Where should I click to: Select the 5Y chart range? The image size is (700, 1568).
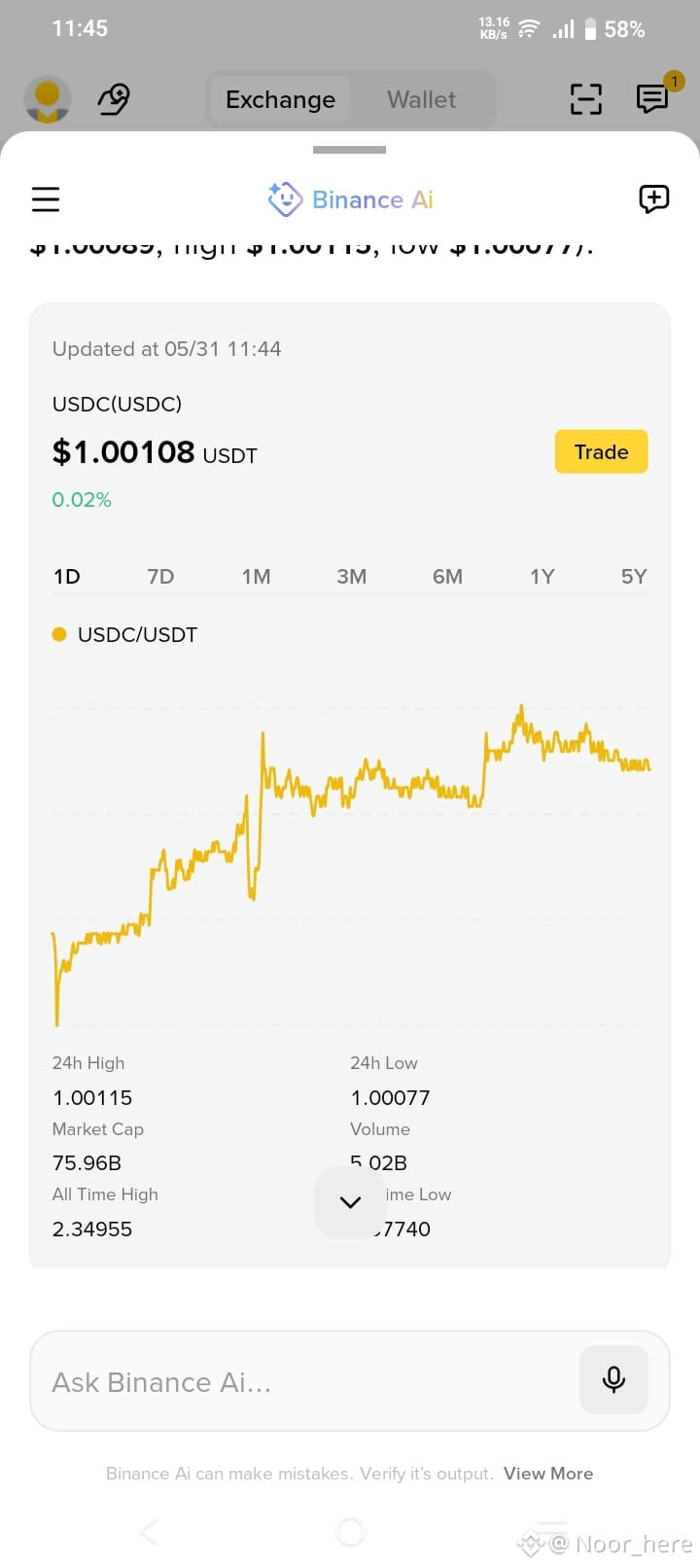coord(634,577)
